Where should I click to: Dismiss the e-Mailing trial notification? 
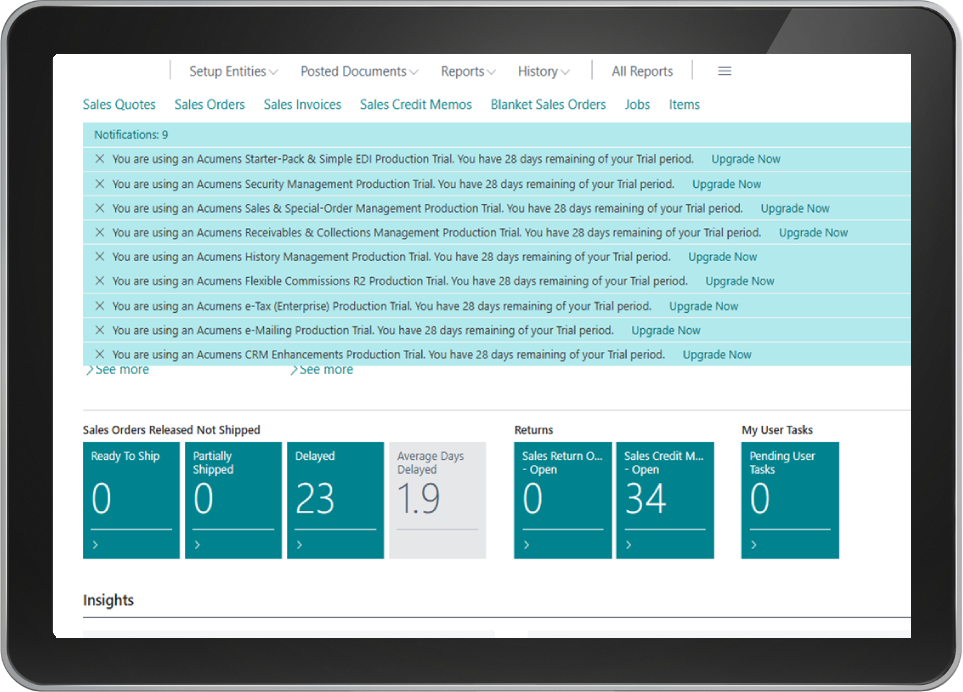pos(99,330)
